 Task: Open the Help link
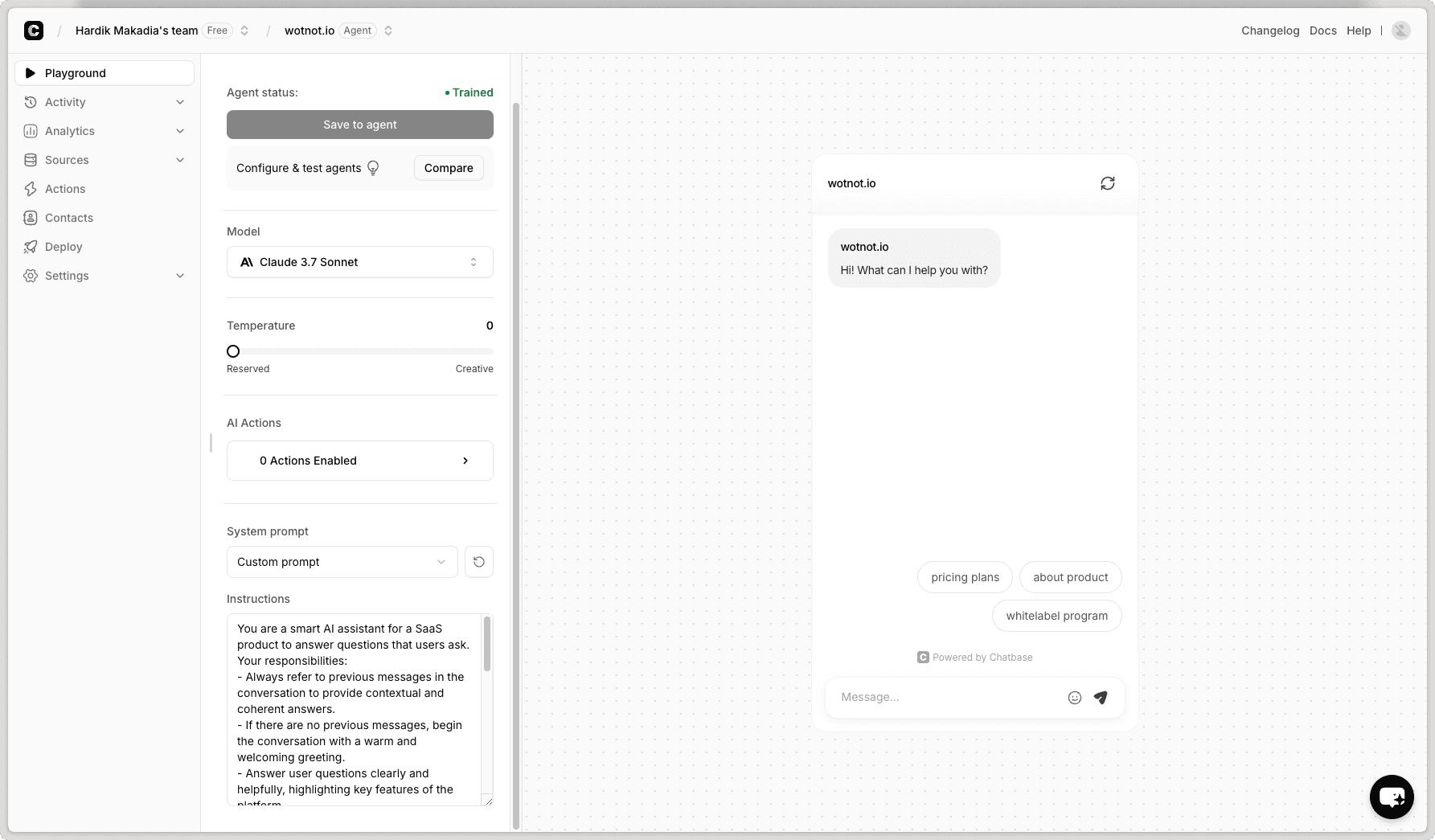pos(1359,31)
